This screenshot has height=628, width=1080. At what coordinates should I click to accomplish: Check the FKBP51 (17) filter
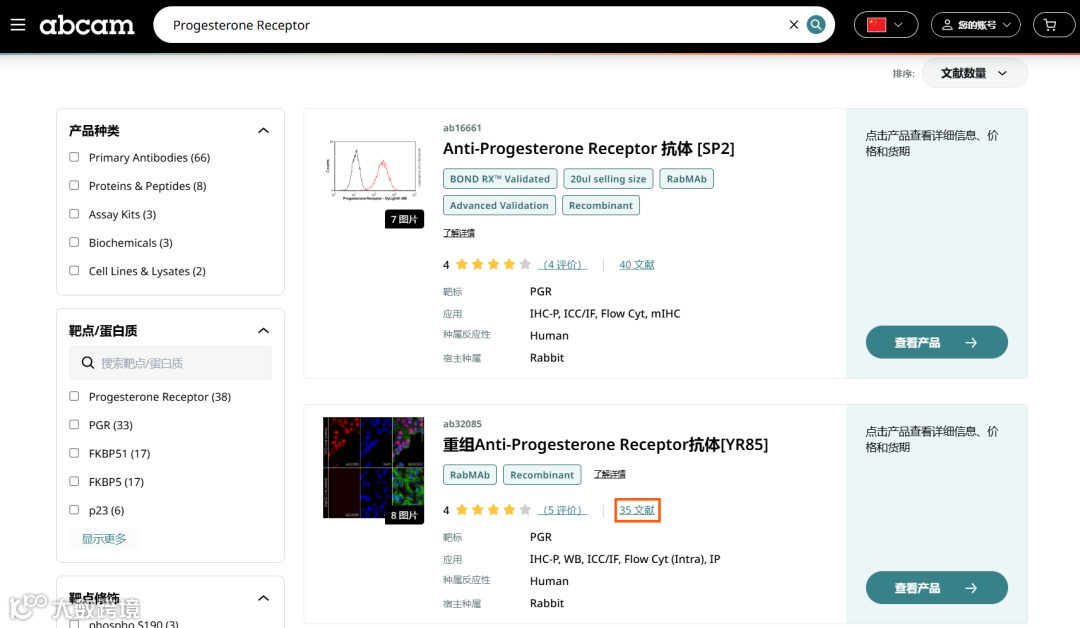pyautogui.click(x=74, y=453)
